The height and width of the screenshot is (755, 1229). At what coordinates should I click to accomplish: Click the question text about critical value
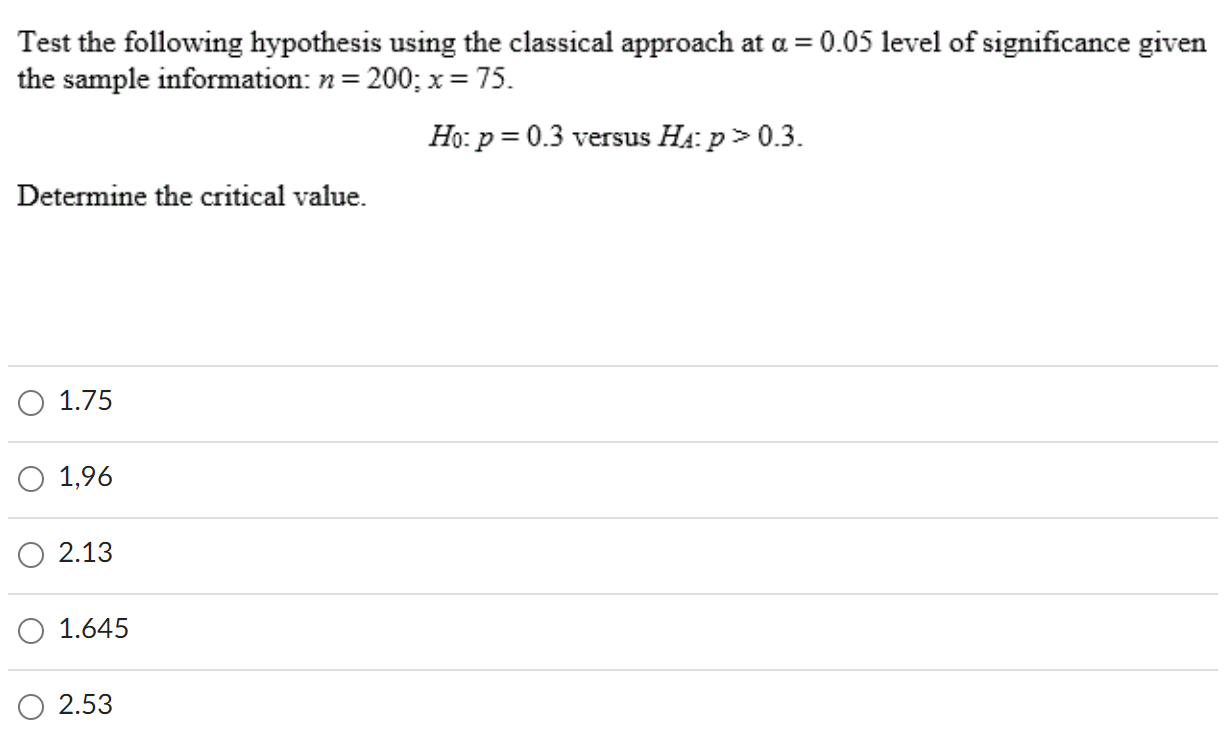pyautogui.click(x=191, y=197)
